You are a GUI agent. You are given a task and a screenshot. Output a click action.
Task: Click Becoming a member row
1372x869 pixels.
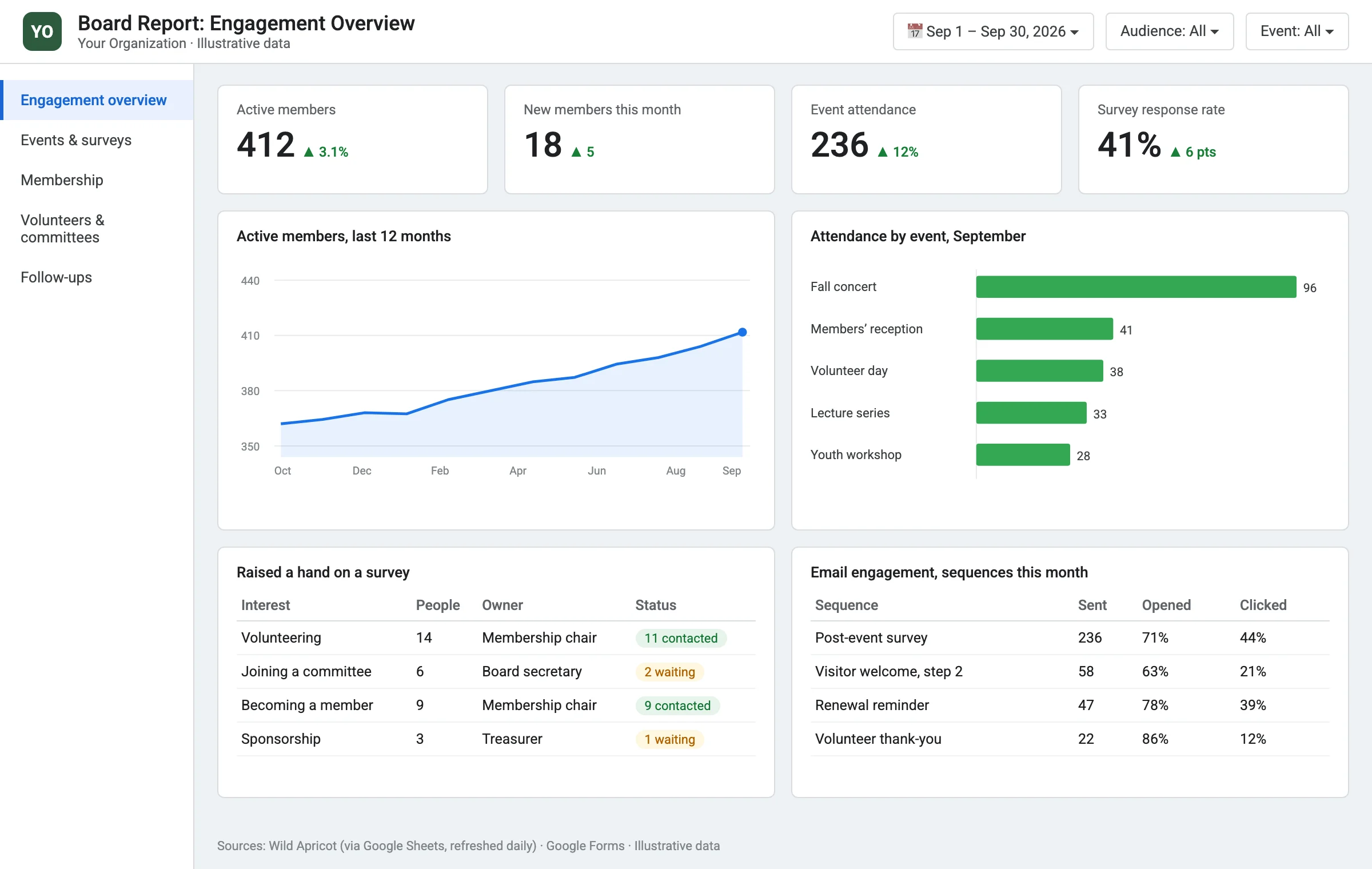[496, 705]
